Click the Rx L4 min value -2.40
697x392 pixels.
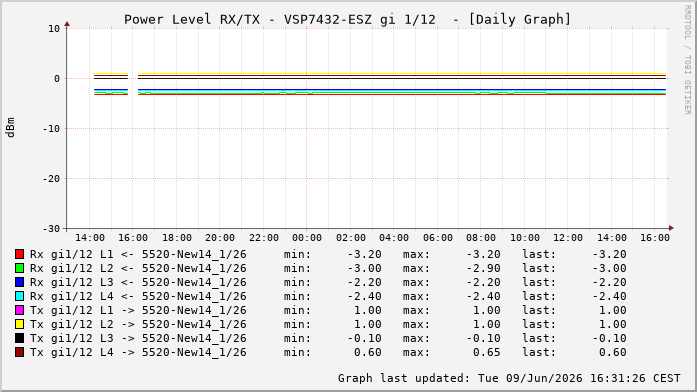tap(365, 296)
